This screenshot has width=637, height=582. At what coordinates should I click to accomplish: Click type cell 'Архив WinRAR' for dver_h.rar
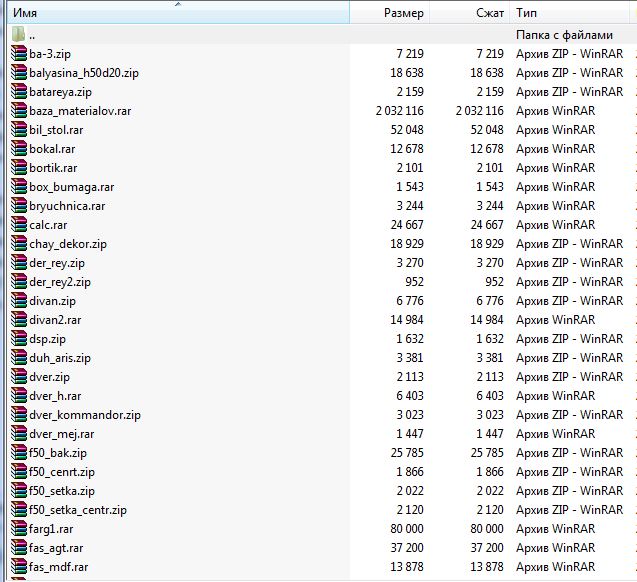coord(555,396)
